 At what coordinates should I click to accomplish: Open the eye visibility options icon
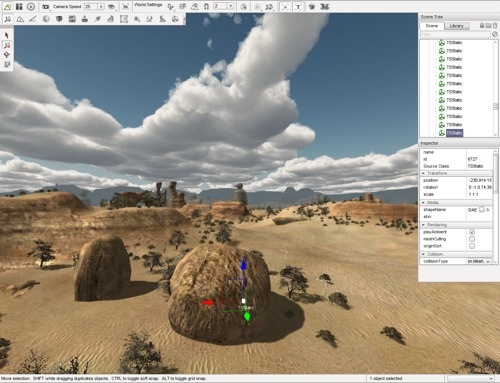coord(112,7)
